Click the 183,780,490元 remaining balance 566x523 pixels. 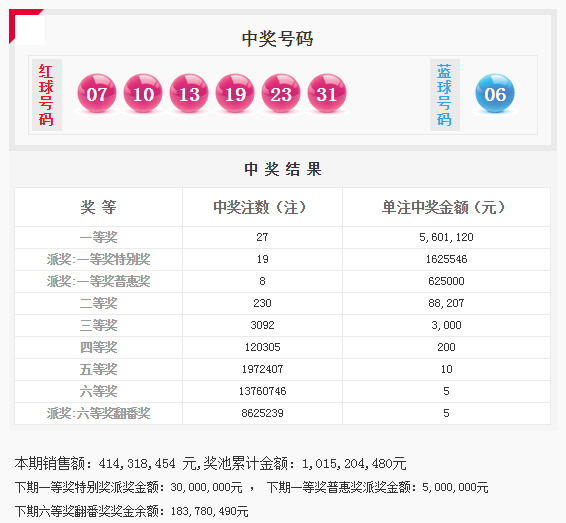point(209,511)
